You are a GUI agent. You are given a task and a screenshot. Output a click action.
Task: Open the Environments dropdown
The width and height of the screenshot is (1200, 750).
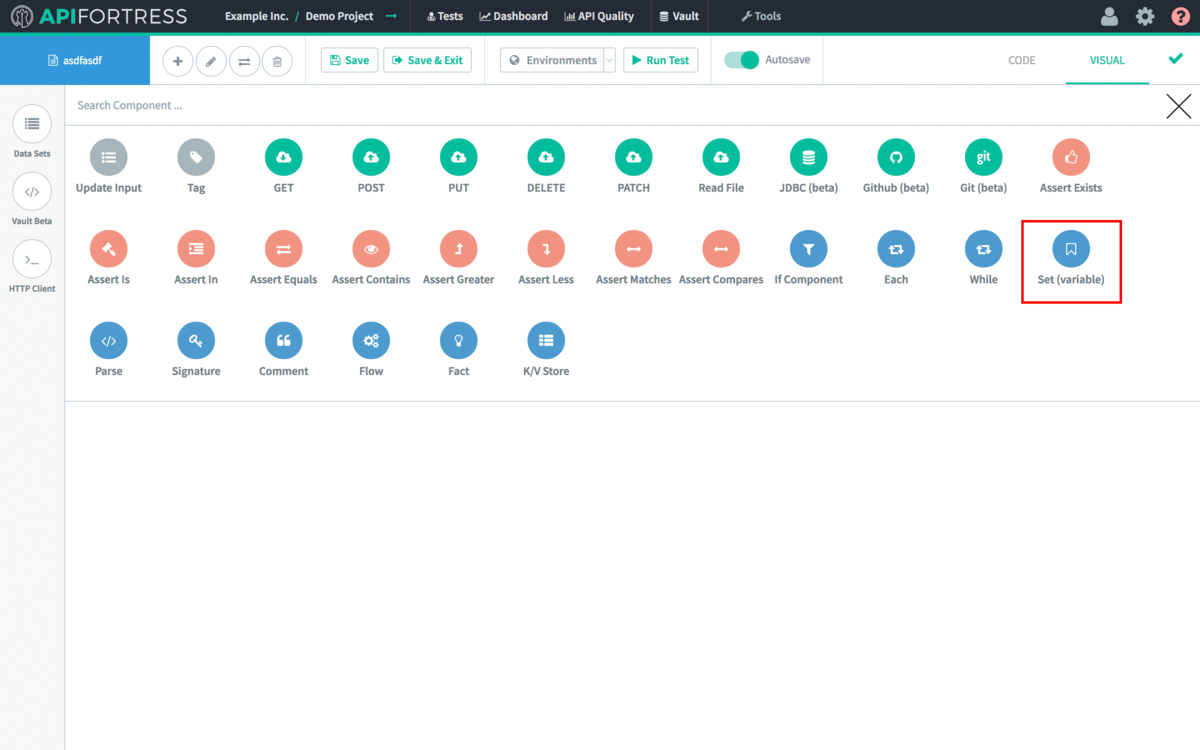557,60
